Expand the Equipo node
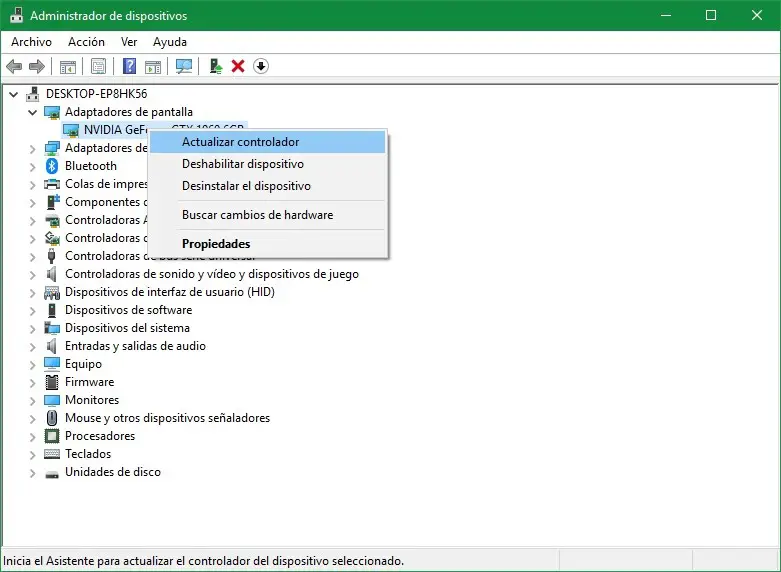 click(x=32, y=365)
